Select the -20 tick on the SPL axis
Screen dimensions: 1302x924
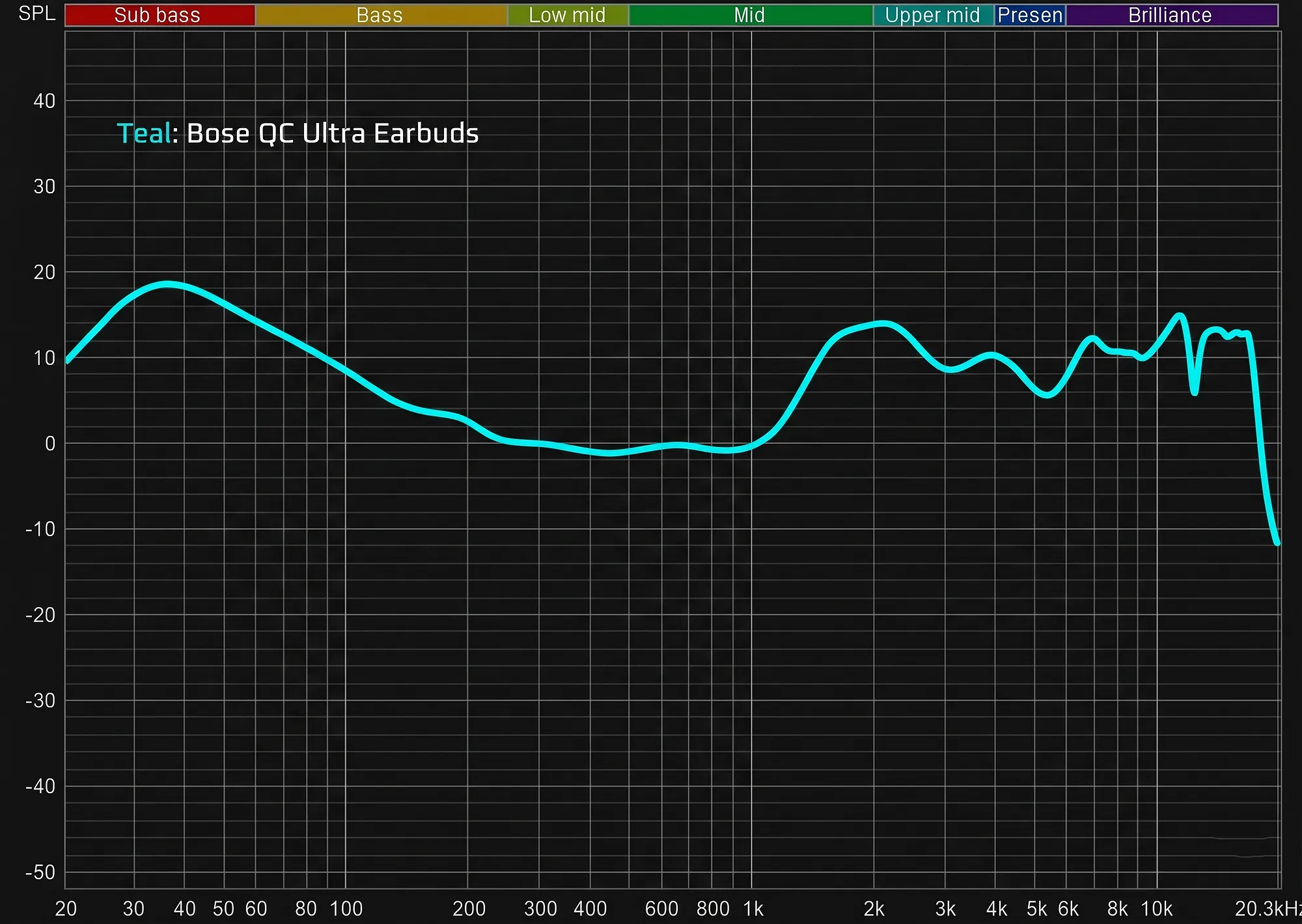(40, 615)
